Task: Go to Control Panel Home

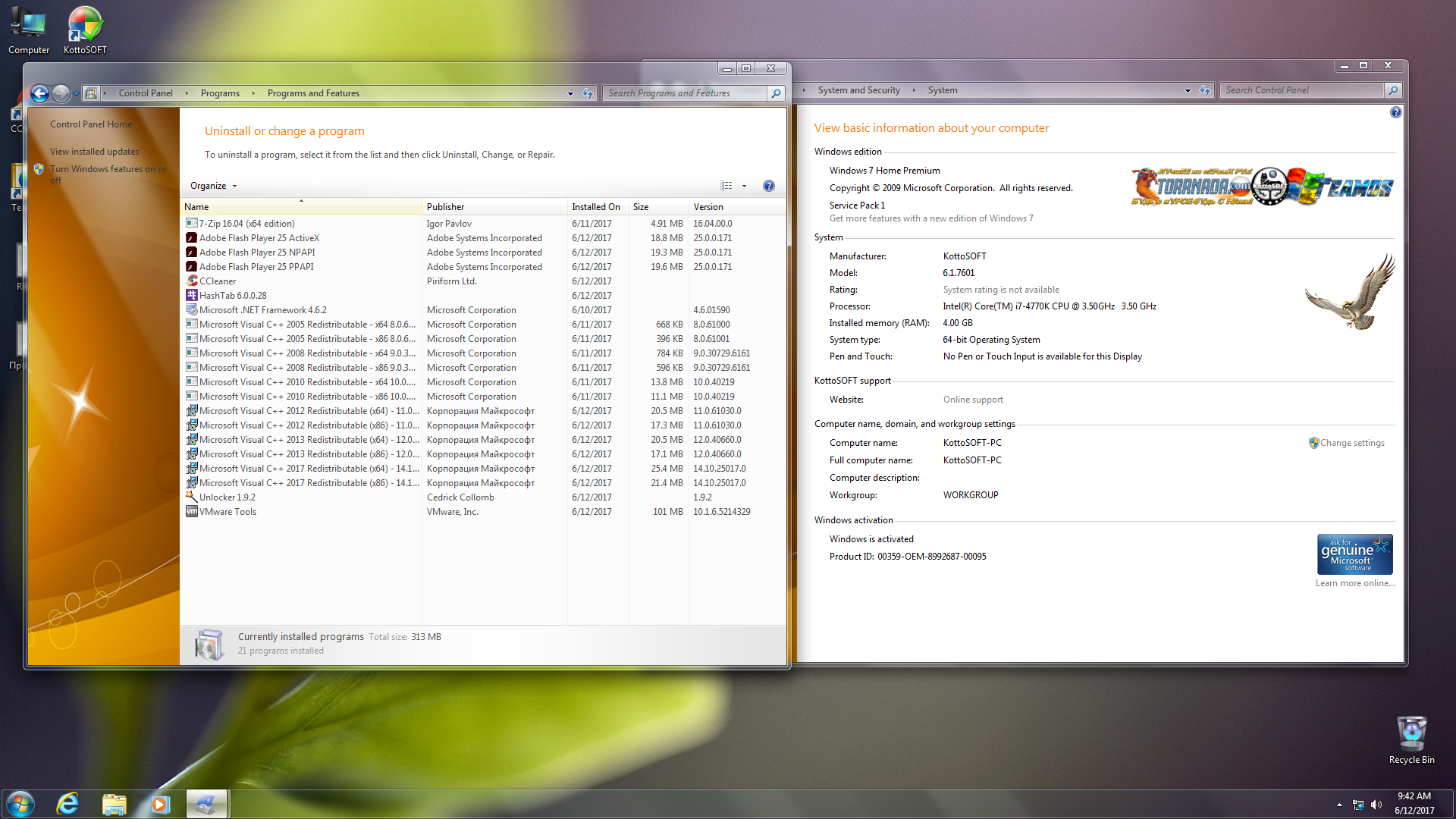Action: 91,124
